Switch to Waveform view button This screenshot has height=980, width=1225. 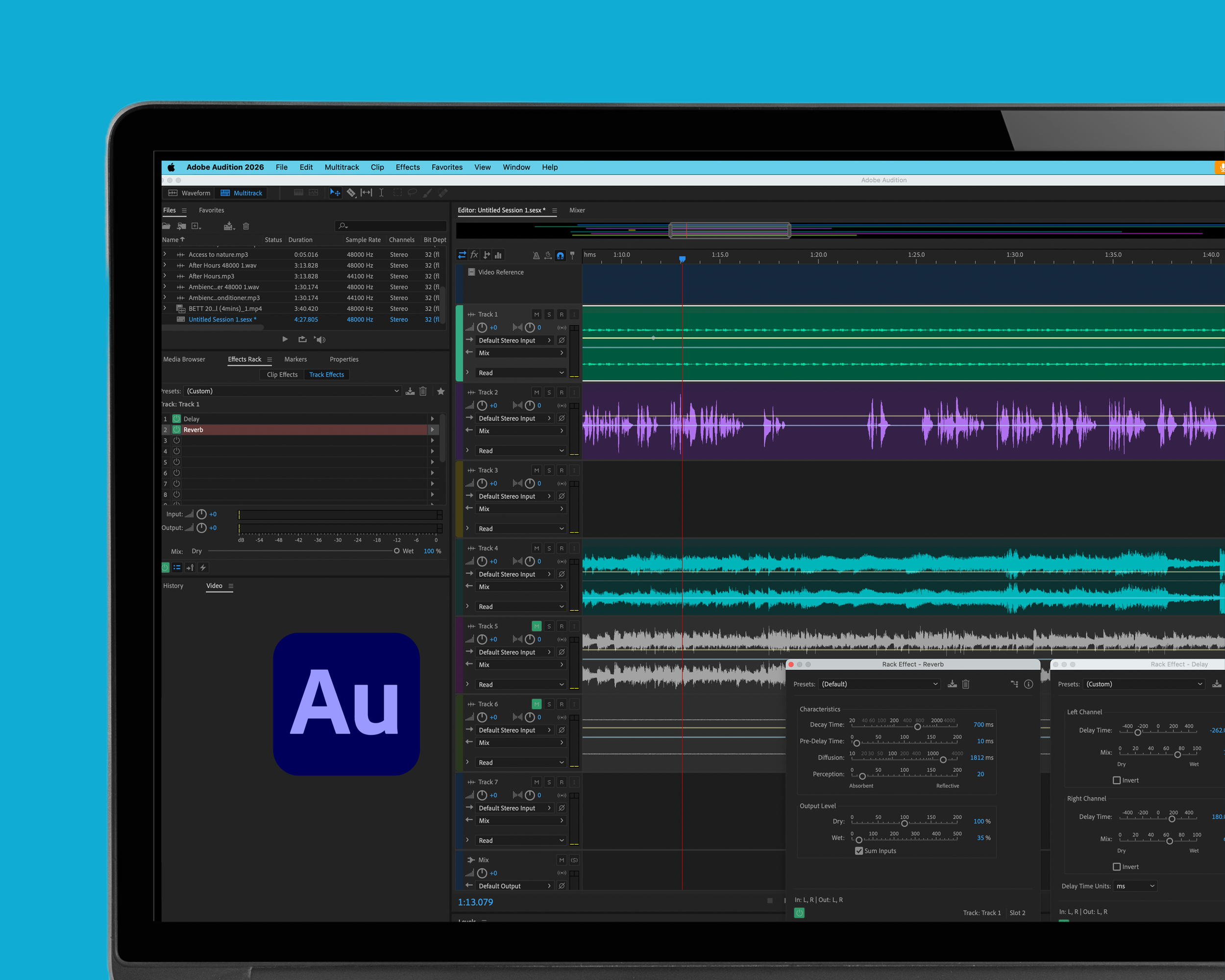pyautogui.click(x=190, y=193)
